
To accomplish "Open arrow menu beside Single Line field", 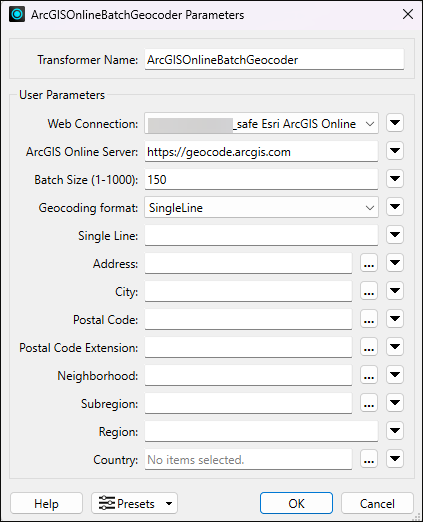I will pyautogui.click(x=395, y=235).
